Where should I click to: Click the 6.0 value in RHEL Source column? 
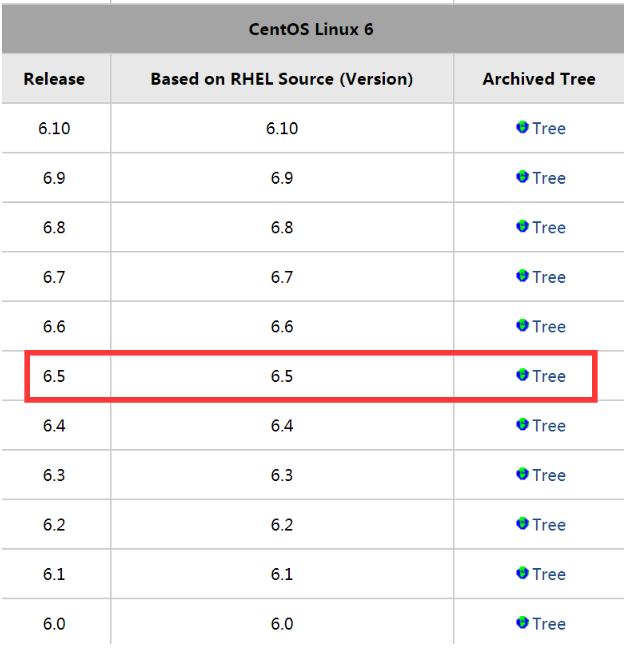coord(282,624)
